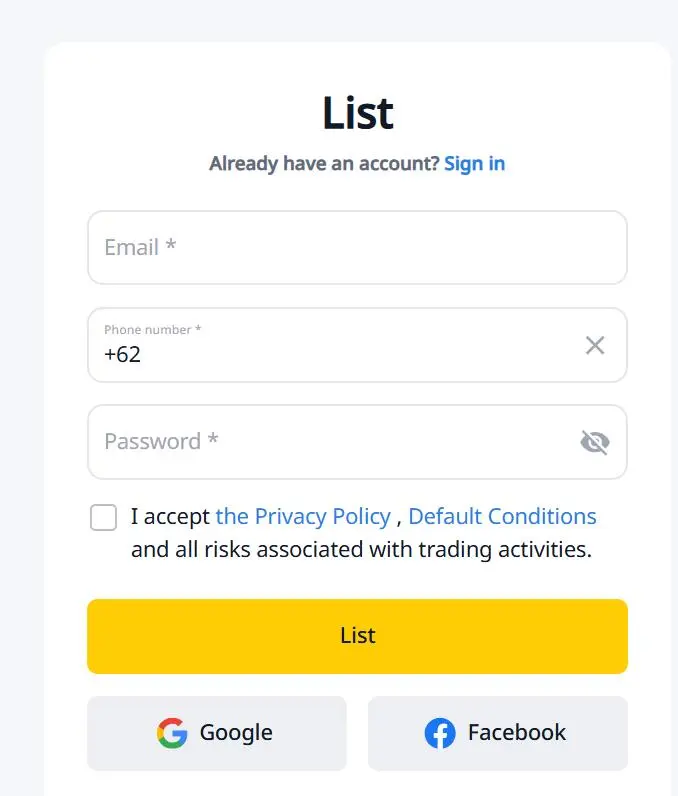Click the small Phone number label
Image resolution: width=678 pixels, height=796 pixels.
[x=152, y=329]
